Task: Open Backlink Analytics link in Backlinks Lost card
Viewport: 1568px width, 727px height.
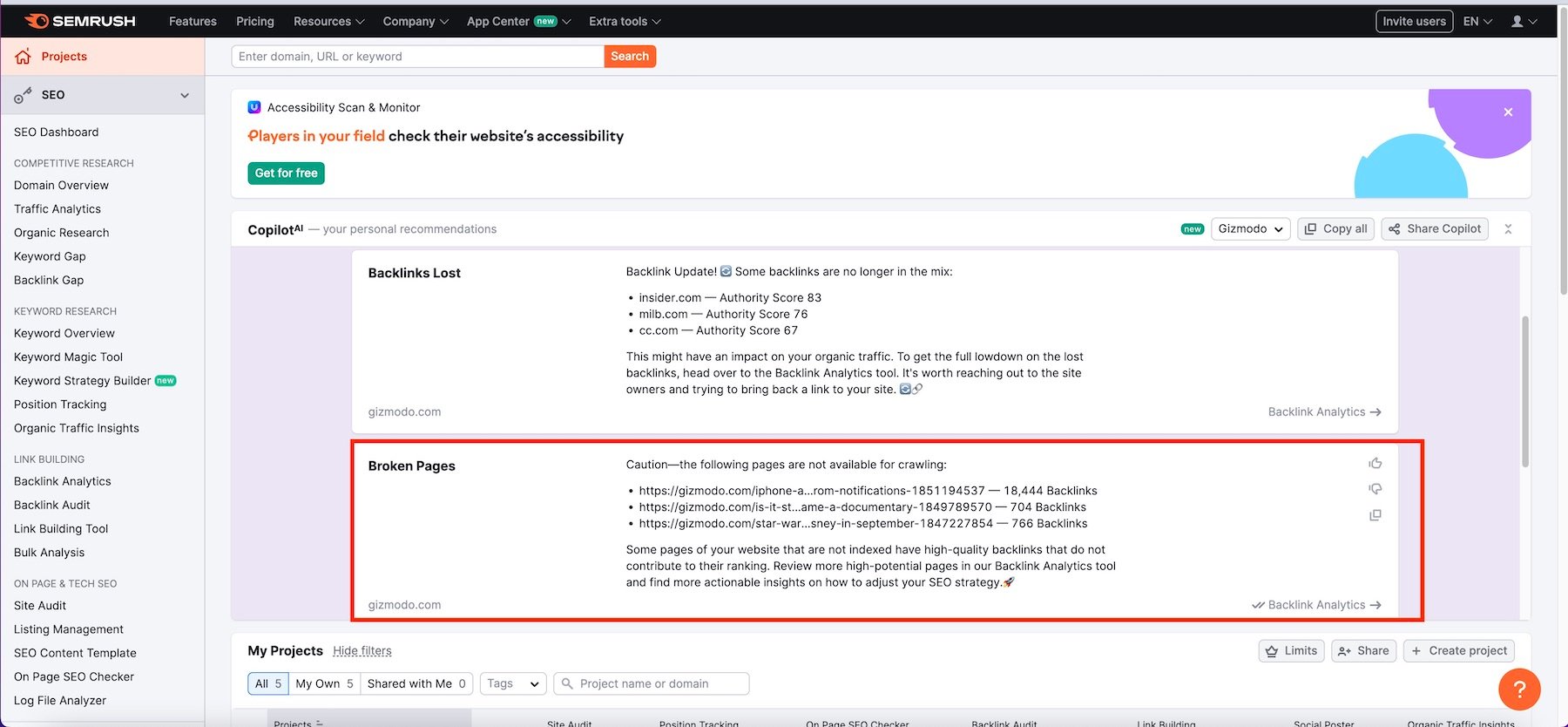Action: coord(1324,412)
